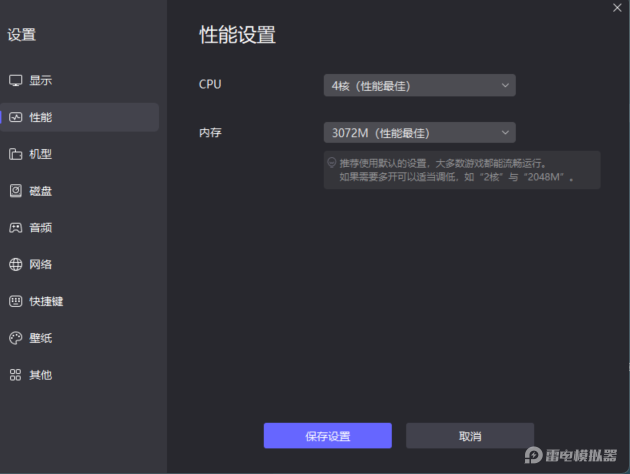Screen dimensions: 630x474
Task: Click the palette icon beside 壁纸
Action: point(15,338)
